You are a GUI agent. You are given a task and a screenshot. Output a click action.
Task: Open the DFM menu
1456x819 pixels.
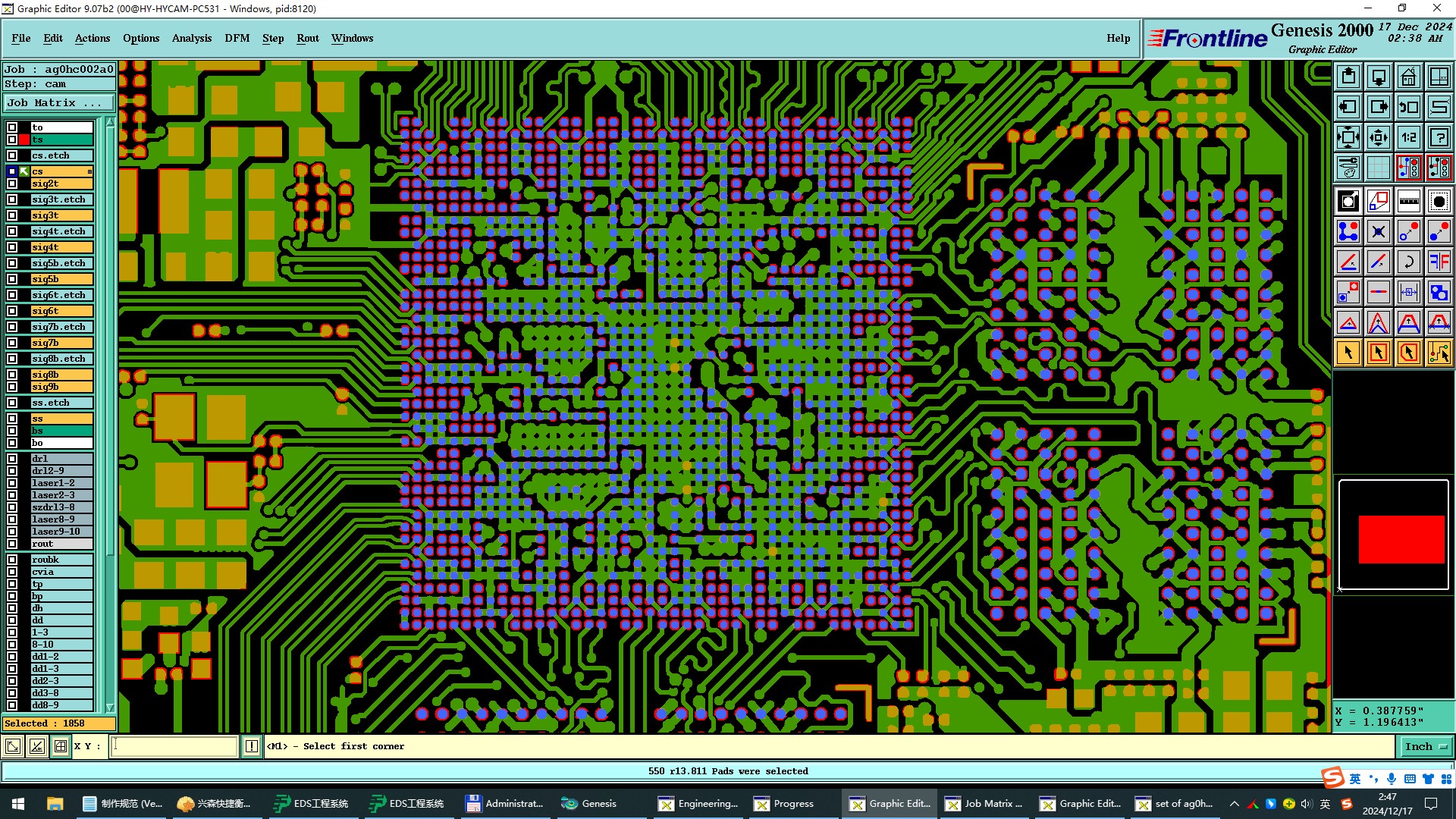[237, 38]
